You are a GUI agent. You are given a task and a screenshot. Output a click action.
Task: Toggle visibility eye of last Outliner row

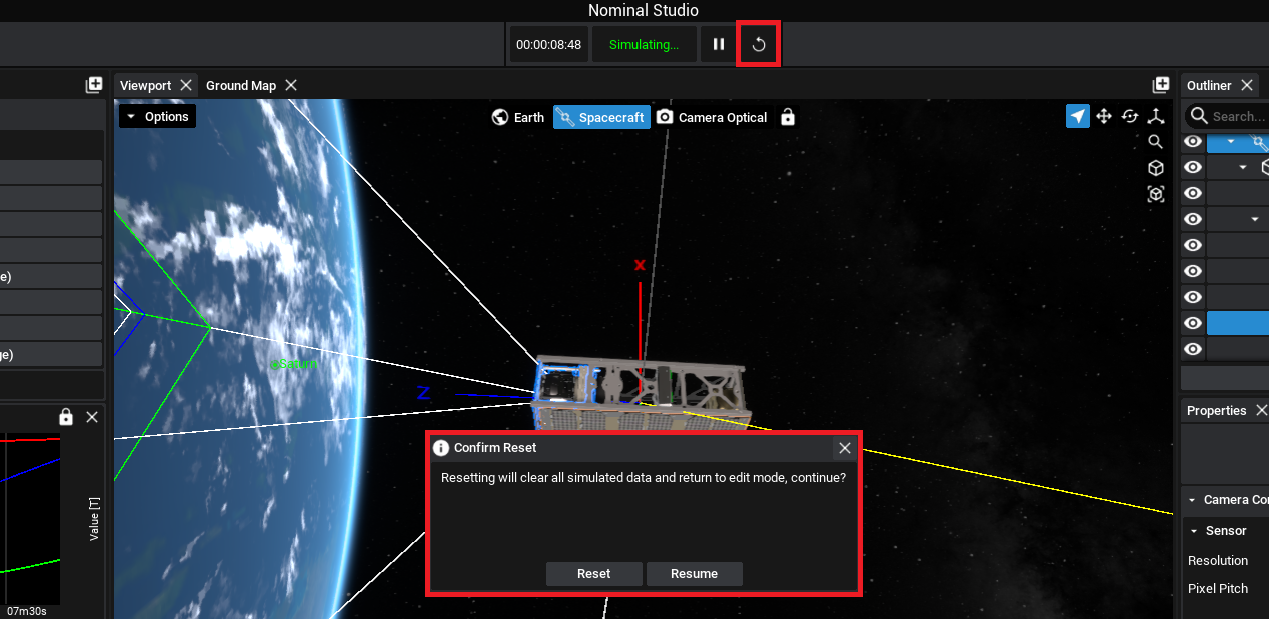1193,349
